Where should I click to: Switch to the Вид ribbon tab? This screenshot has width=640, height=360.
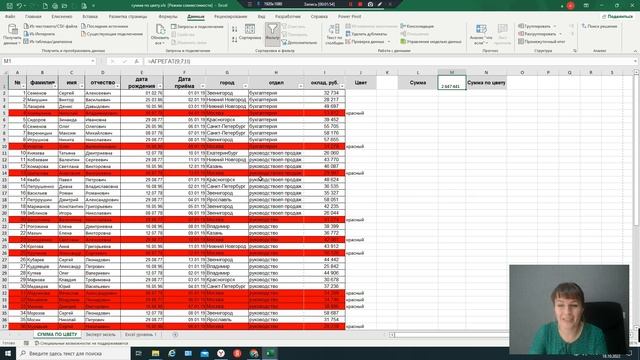click(x=261, y=17)
